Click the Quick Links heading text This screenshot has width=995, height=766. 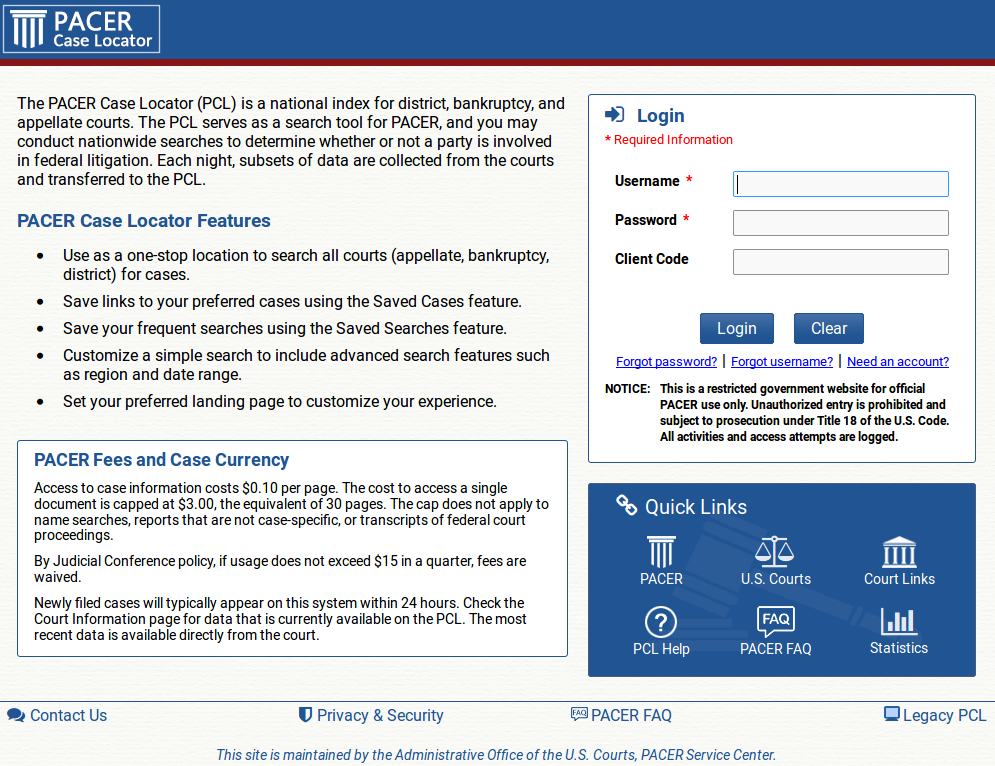(696, 506)
